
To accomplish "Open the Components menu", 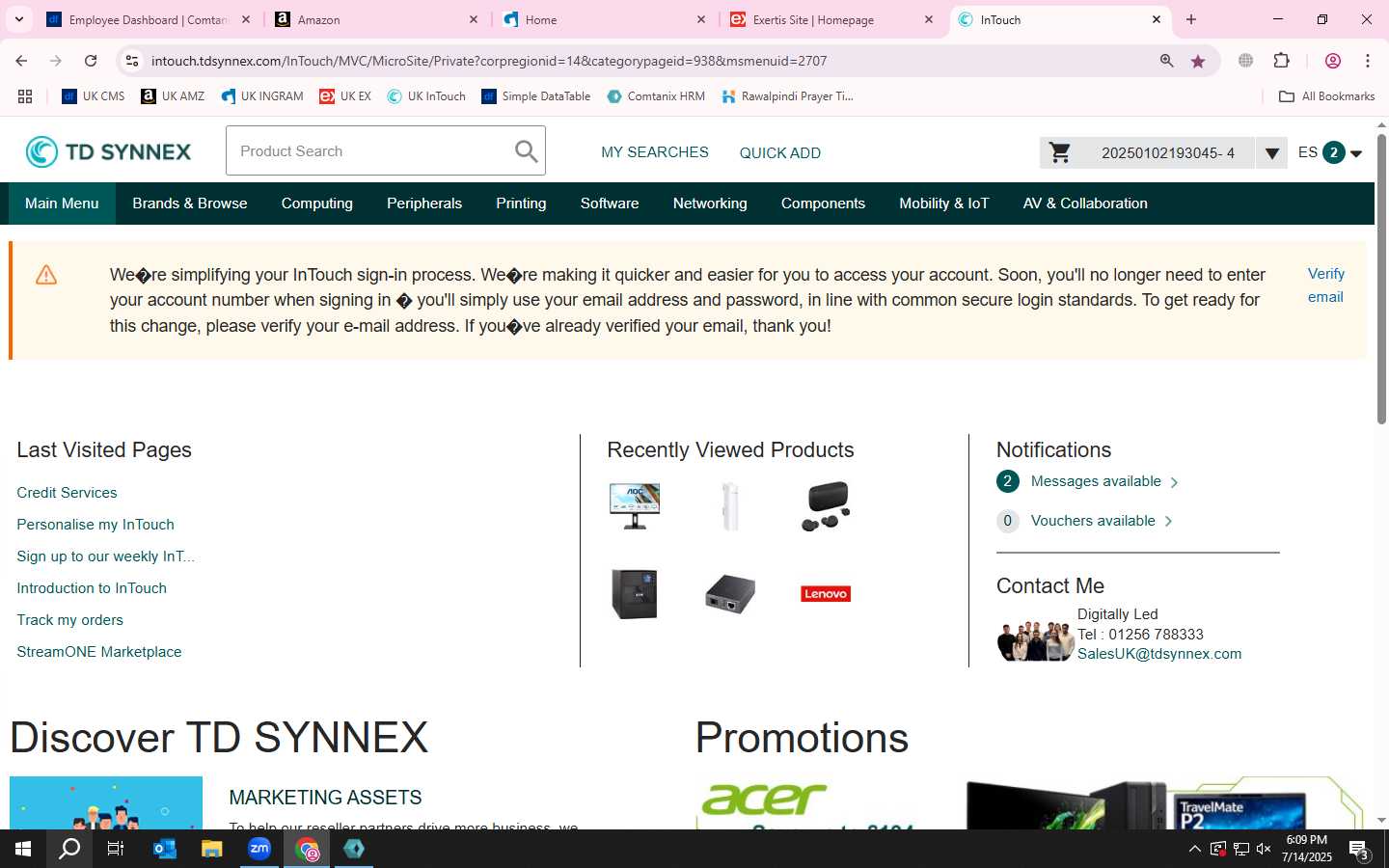I will coord(823,203).
